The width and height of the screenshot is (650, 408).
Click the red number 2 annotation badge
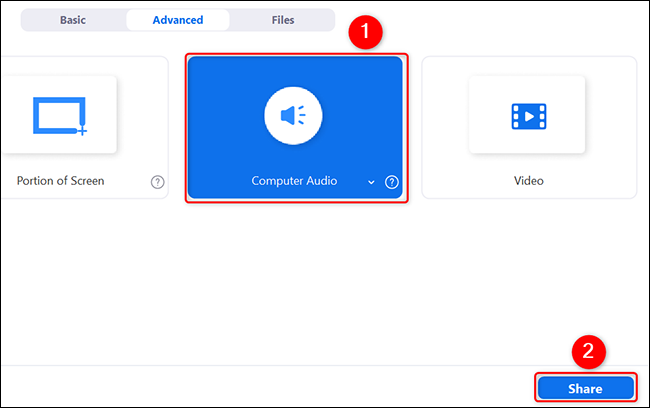588,351
